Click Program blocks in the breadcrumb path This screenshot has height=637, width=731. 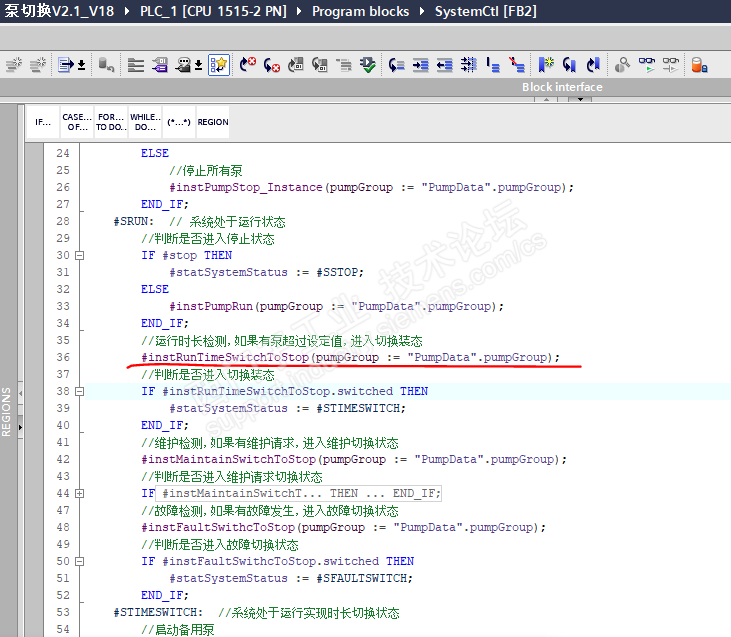pyautogui.click(x=360, y=11)
